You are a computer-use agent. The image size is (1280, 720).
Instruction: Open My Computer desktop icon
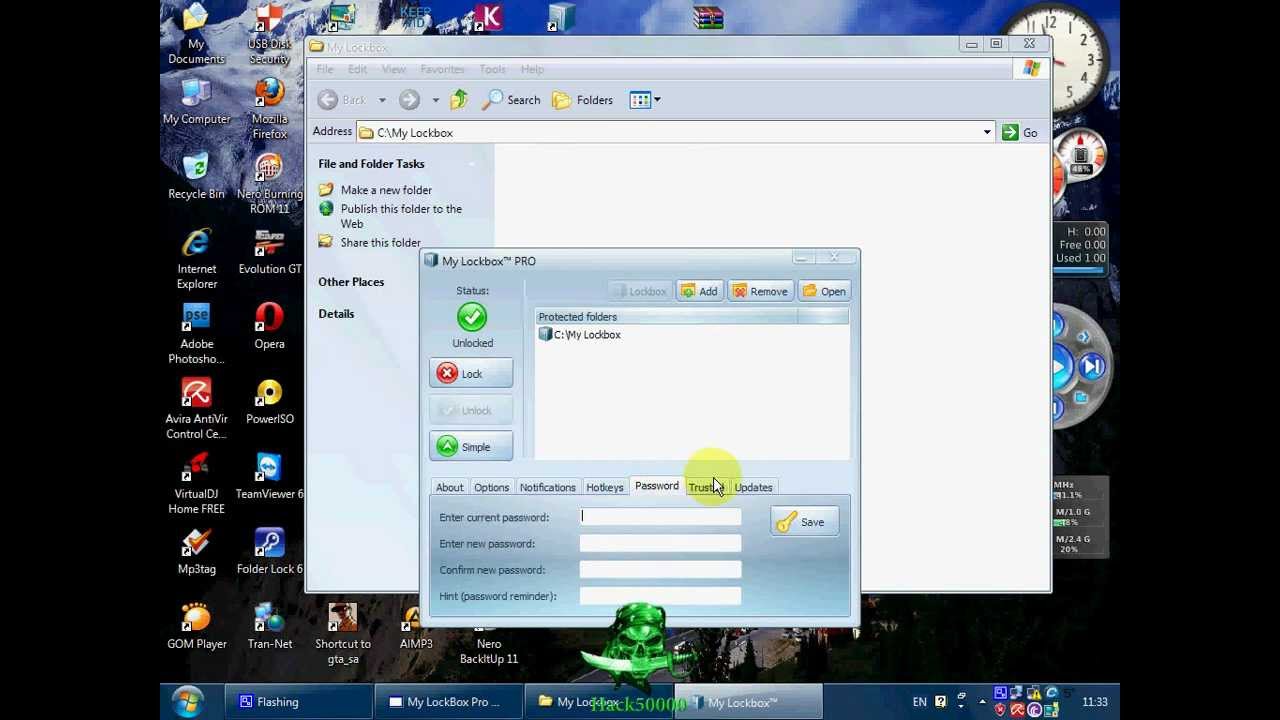196,101
